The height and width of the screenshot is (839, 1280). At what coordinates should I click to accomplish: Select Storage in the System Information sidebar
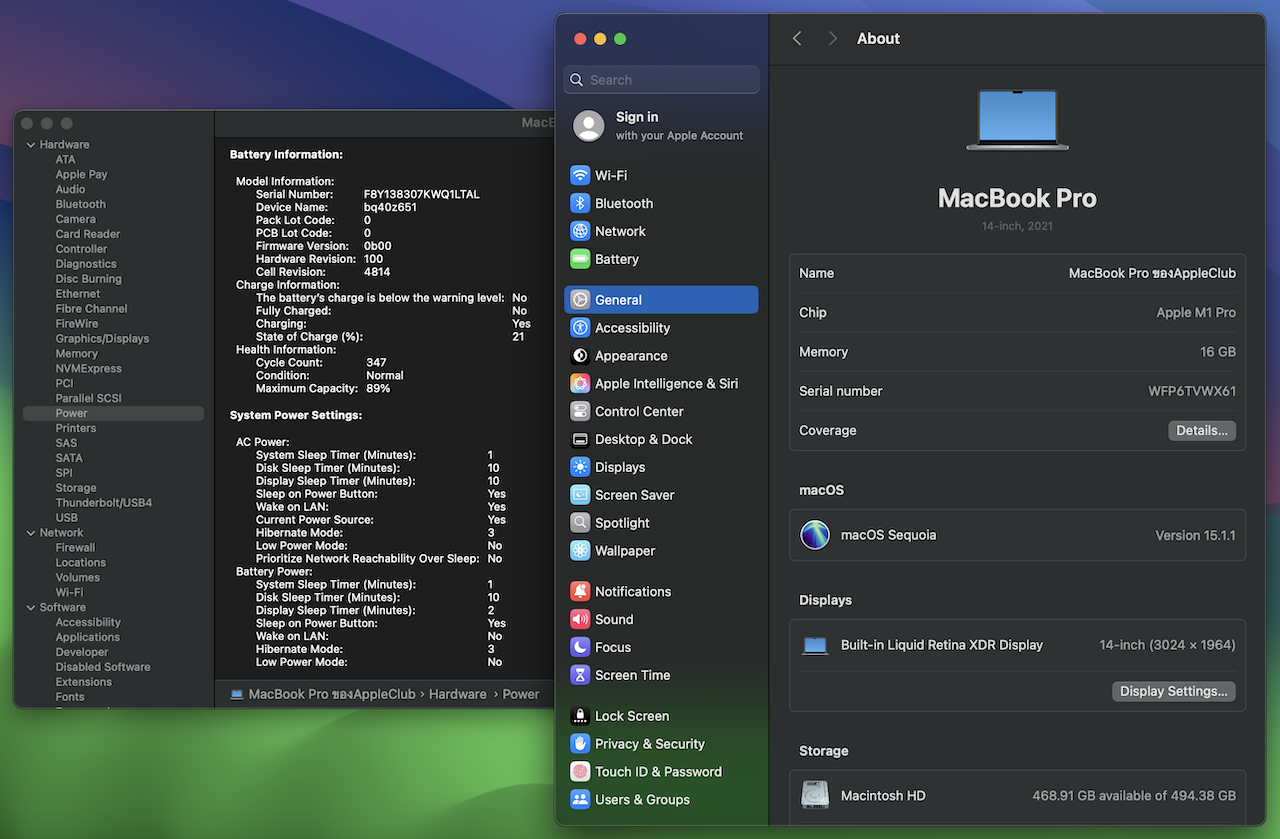click(x=76, y=489)
